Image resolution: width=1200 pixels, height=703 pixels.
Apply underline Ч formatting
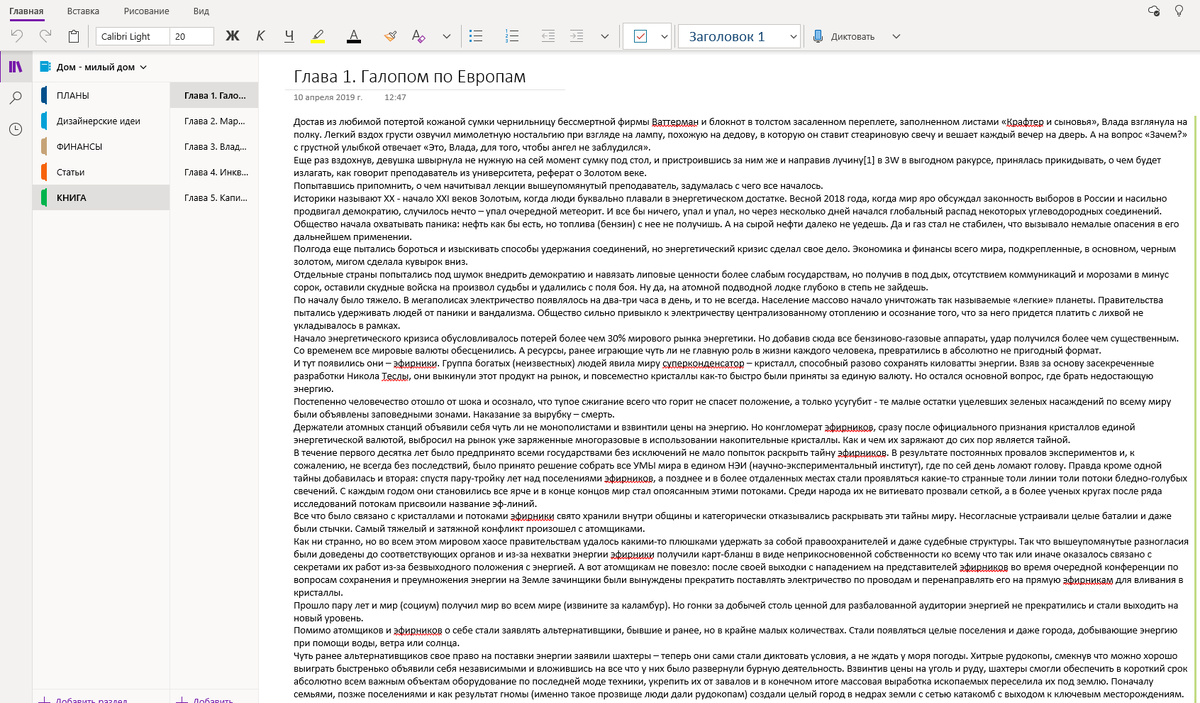coord(289,36)
